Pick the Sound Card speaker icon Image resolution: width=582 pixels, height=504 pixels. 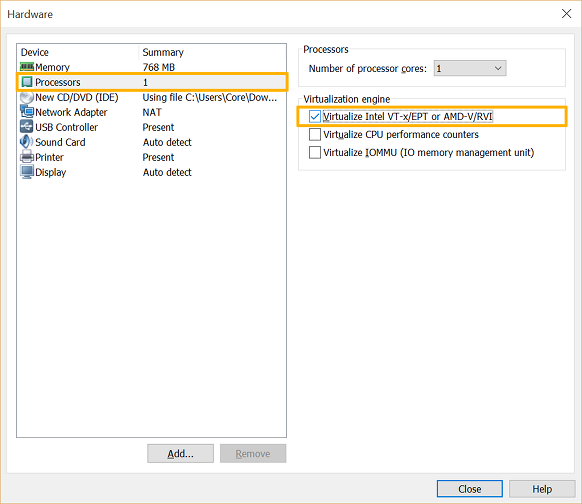(27, 142)
